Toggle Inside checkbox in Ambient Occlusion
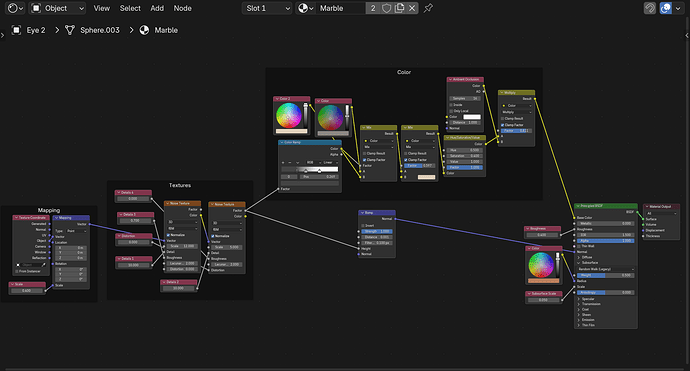This screenshot has width=690, height=371. (451, 105)
